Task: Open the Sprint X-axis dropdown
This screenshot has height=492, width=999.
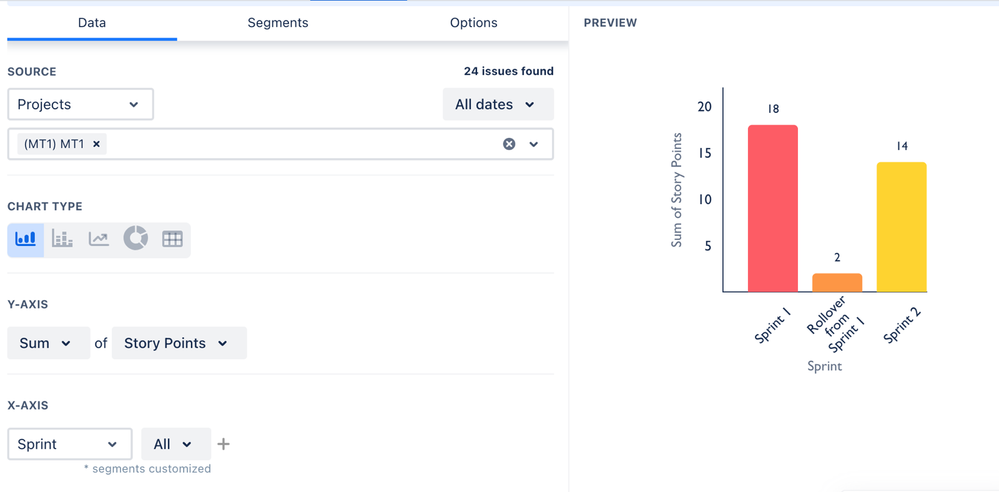Action: (x=69, y=444)
